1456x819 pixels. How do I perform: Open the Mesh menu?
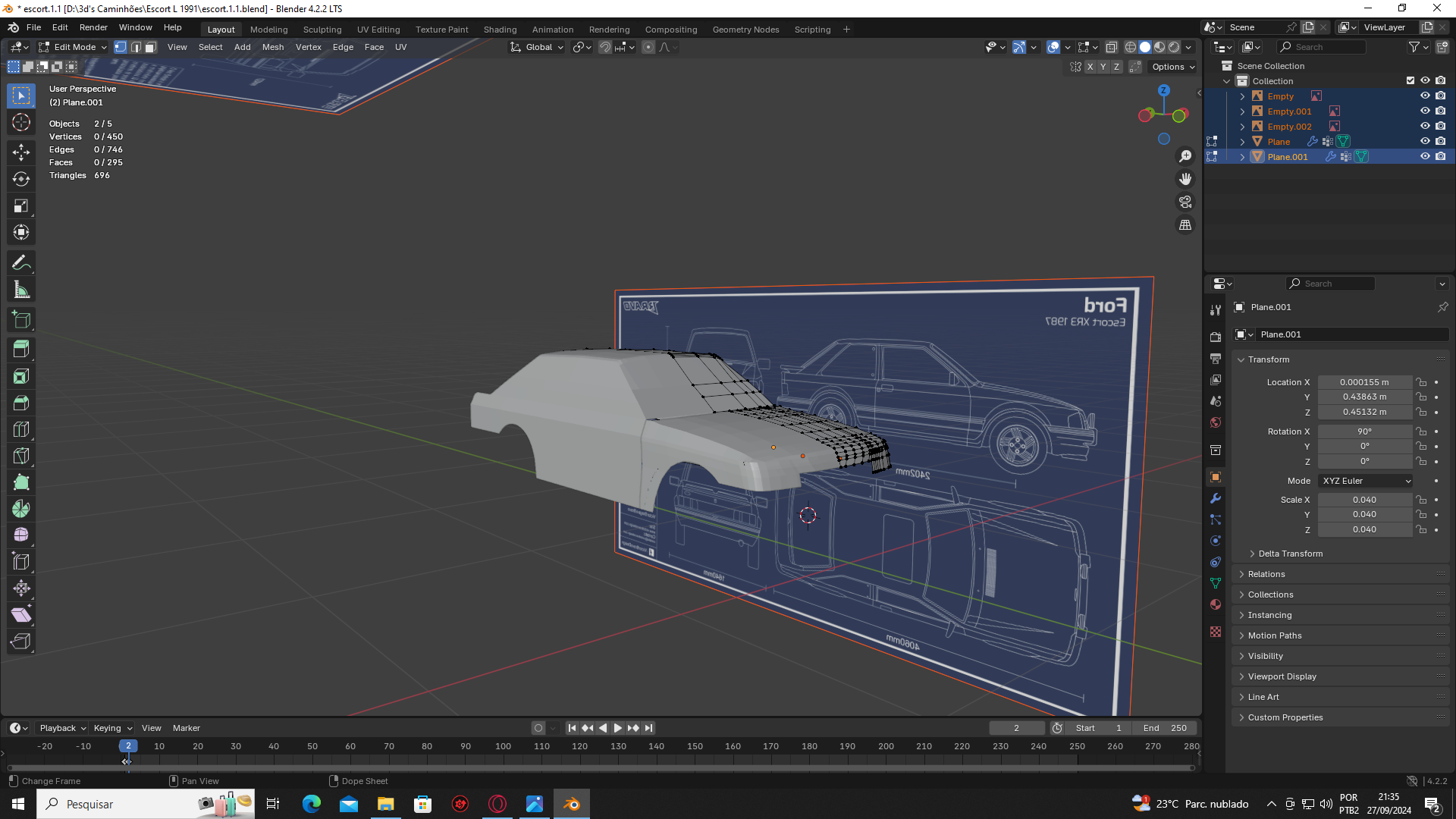click(x=273, y=47)
